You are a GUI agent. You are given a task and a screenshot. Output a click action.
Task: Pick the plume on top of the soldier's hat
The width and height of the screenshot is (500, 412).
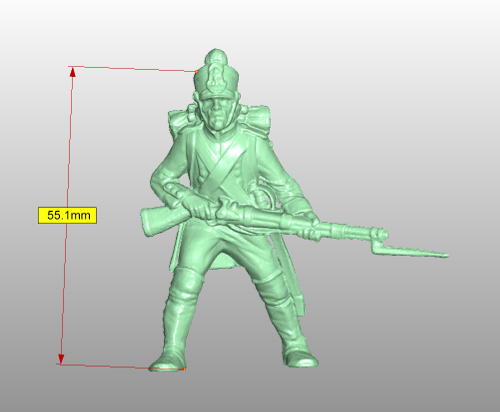[x=216, y=57]
